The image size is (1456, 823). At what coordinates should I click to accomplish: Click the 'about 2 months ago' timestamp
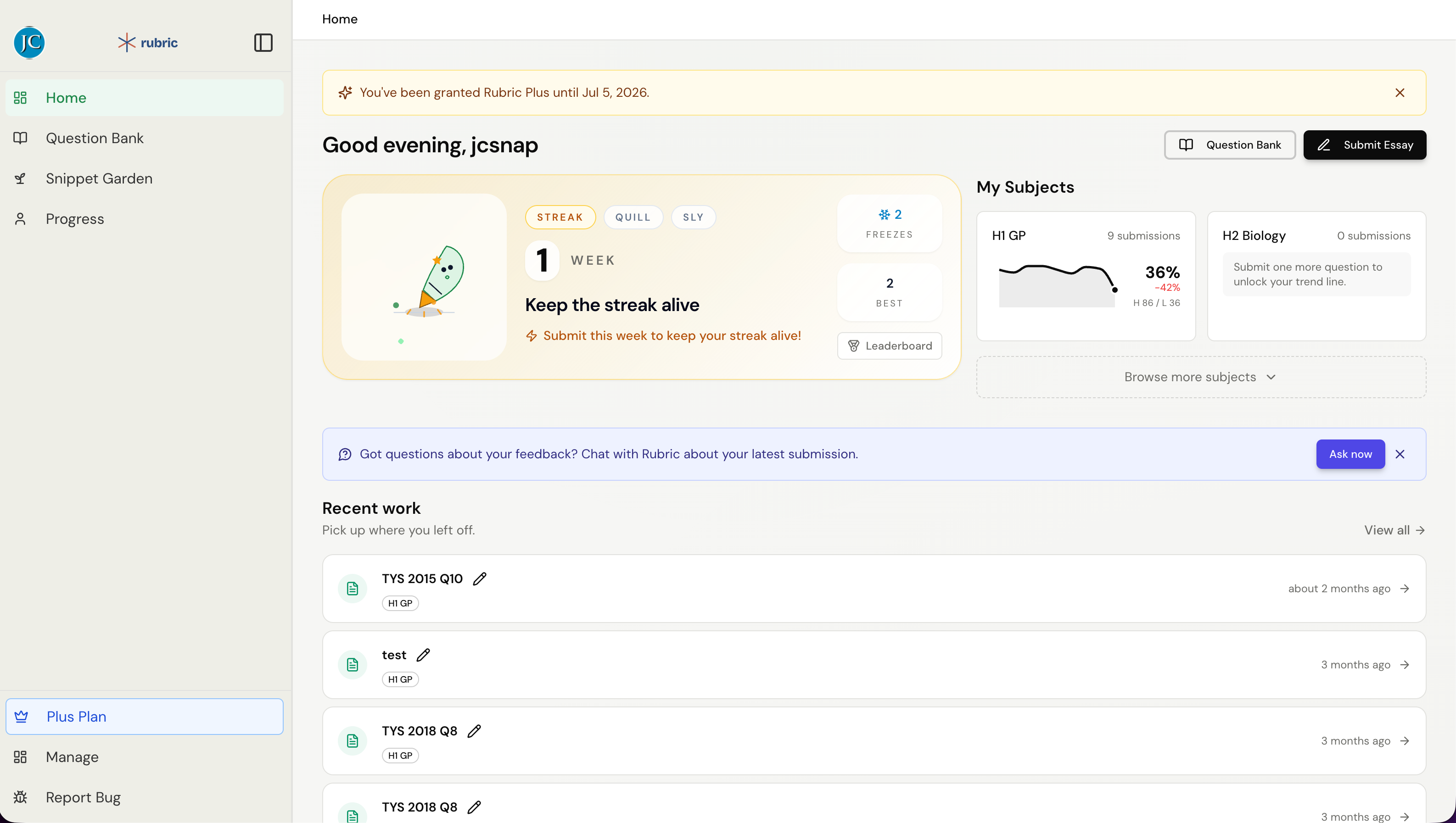pos(1339,589)
